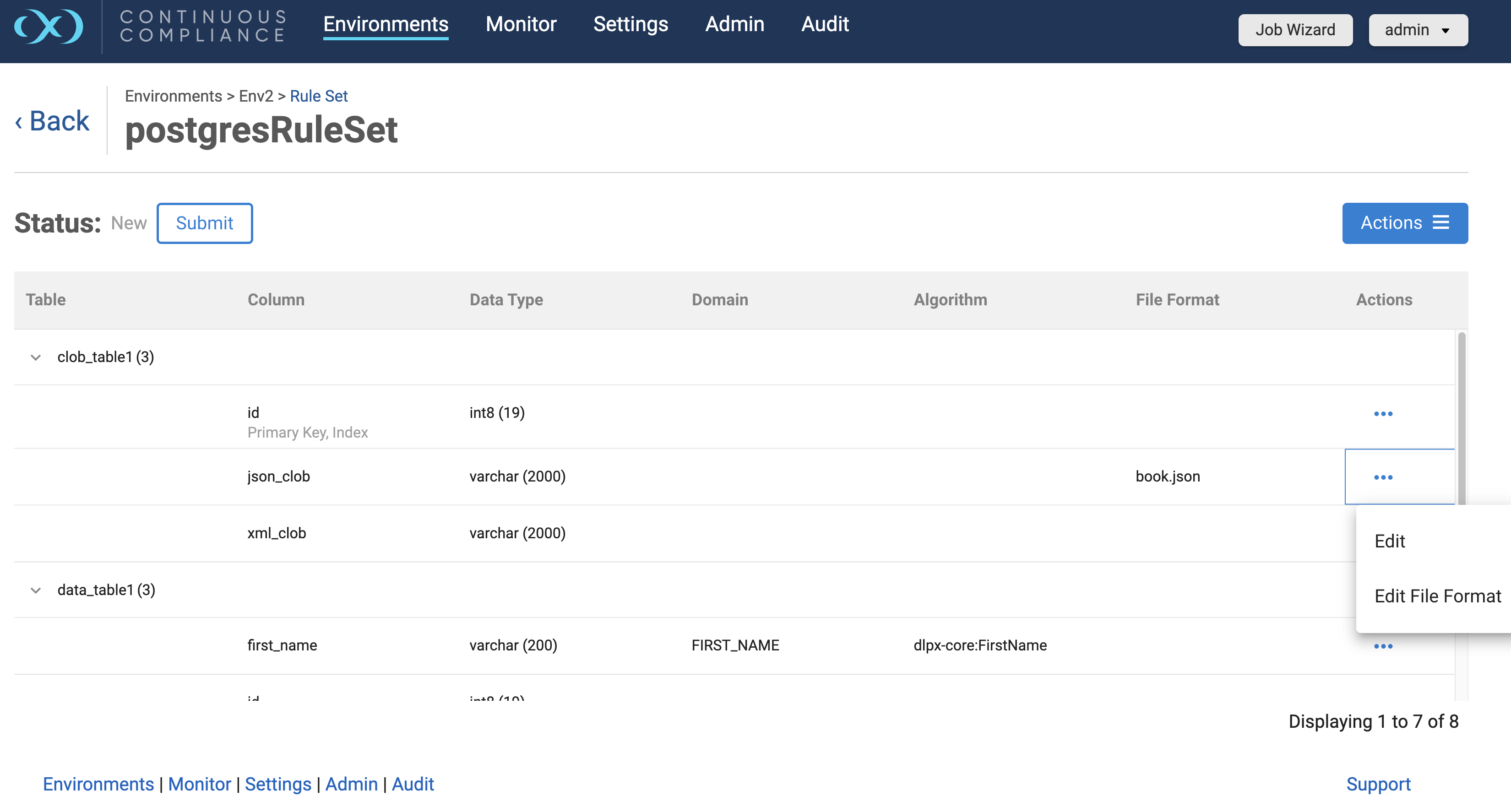
Task: Collapse the data_table1 table group
Action: pos(36,590)
